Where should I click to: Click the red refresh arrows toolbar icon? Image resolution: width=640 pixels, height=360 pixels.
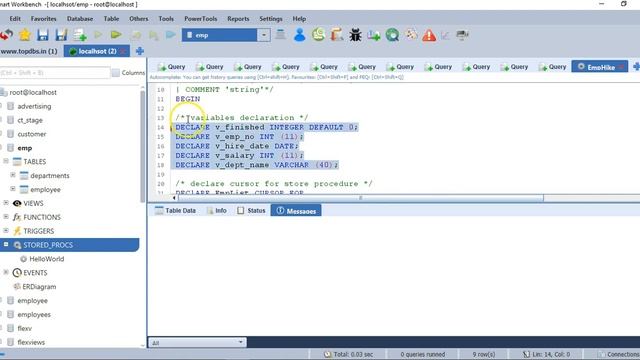point(6,35)
